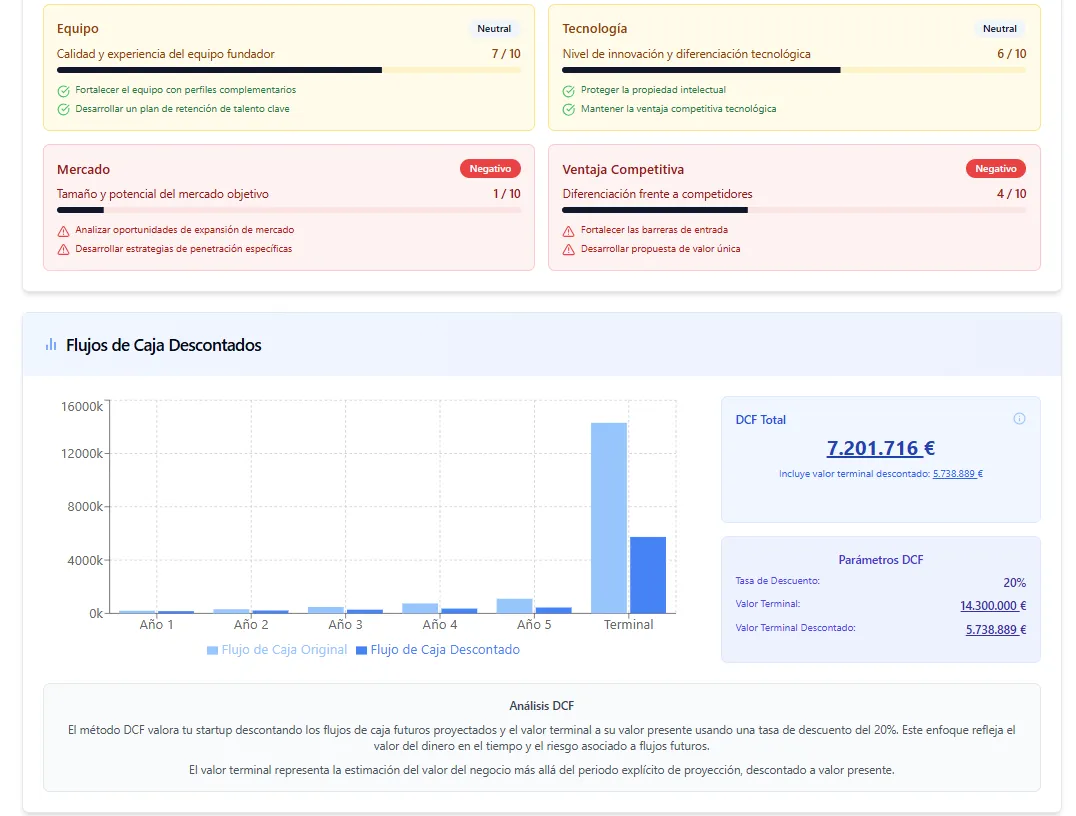Viewport: 1076px width, 816px height.
Task: Click check icon beside Proteger la propiedad intelectual
Action: click(x=568, y=90)
